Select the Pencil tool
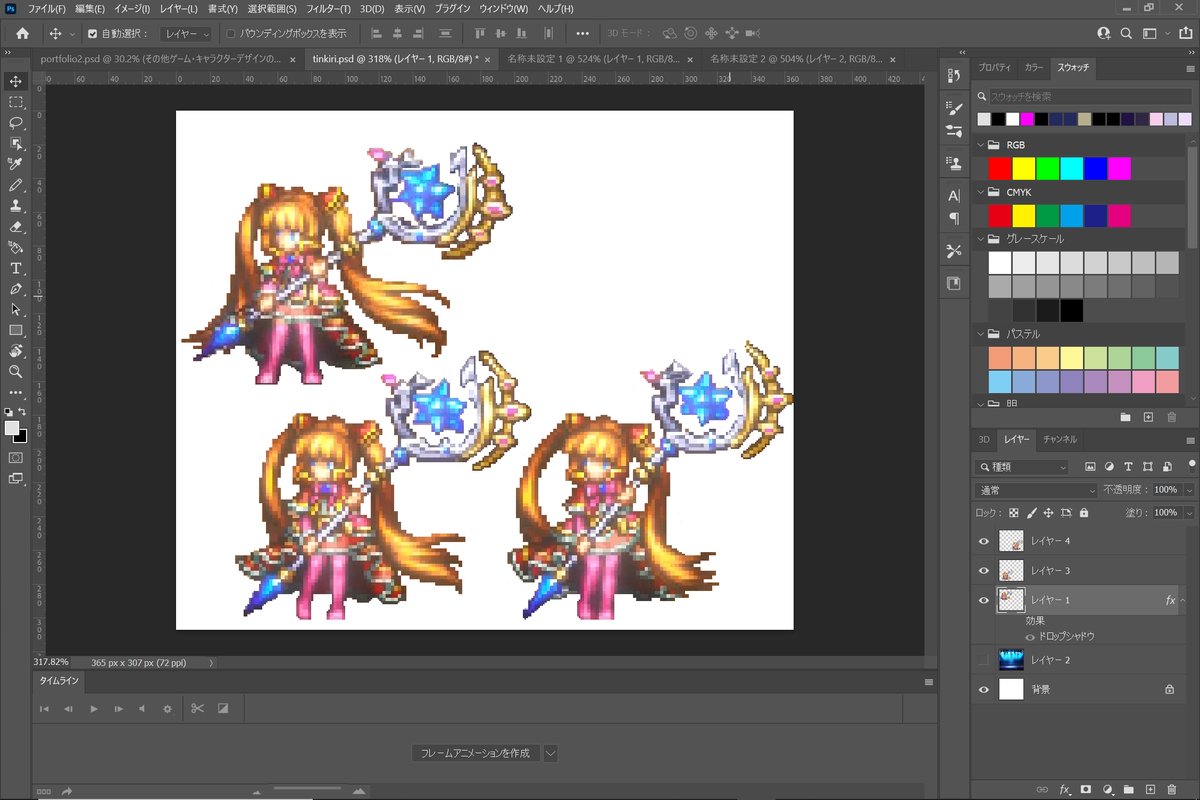The image size is (1200, 800). [16, 185]
